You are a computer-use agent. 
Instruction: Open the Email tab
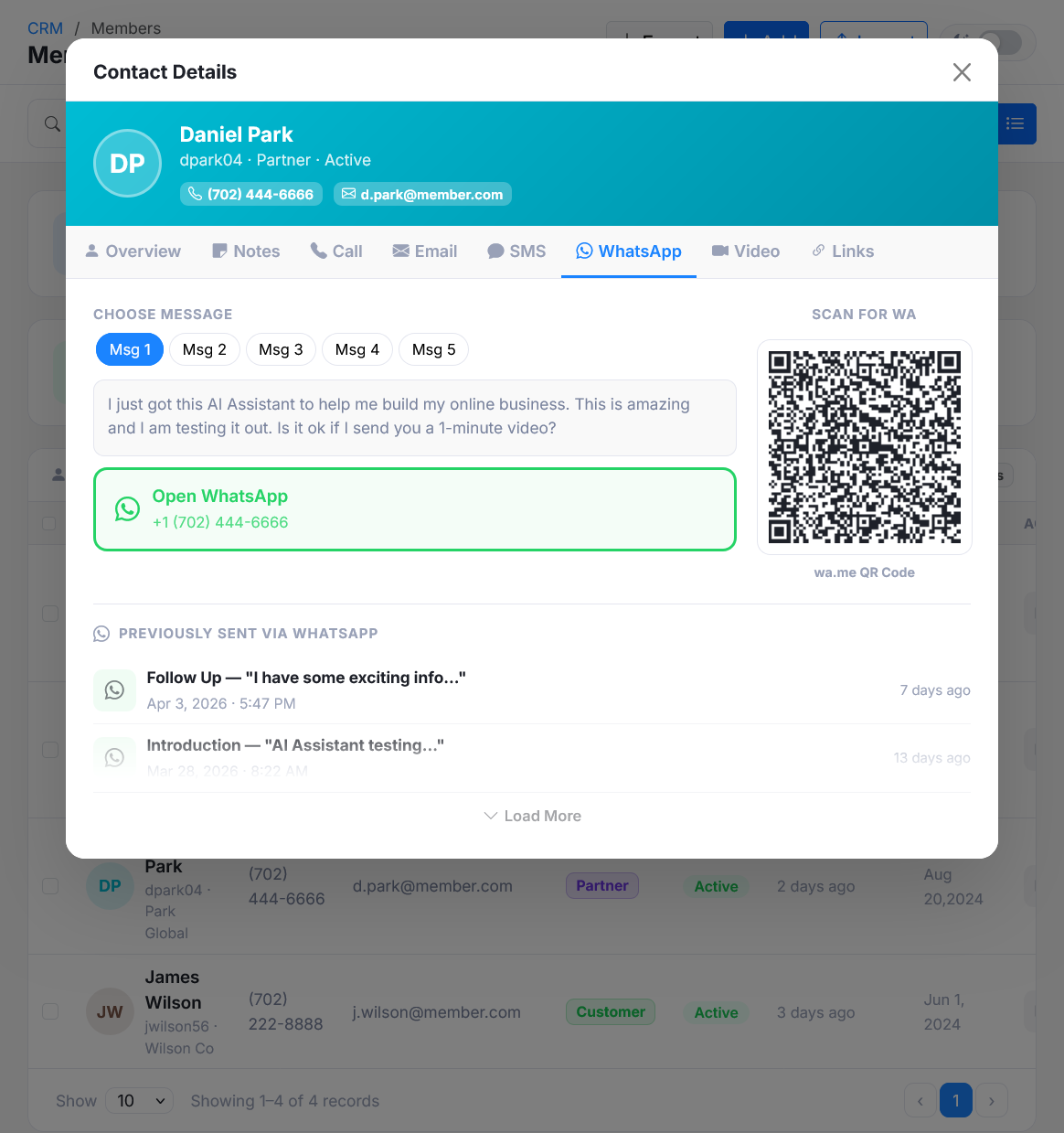(425, 251)
